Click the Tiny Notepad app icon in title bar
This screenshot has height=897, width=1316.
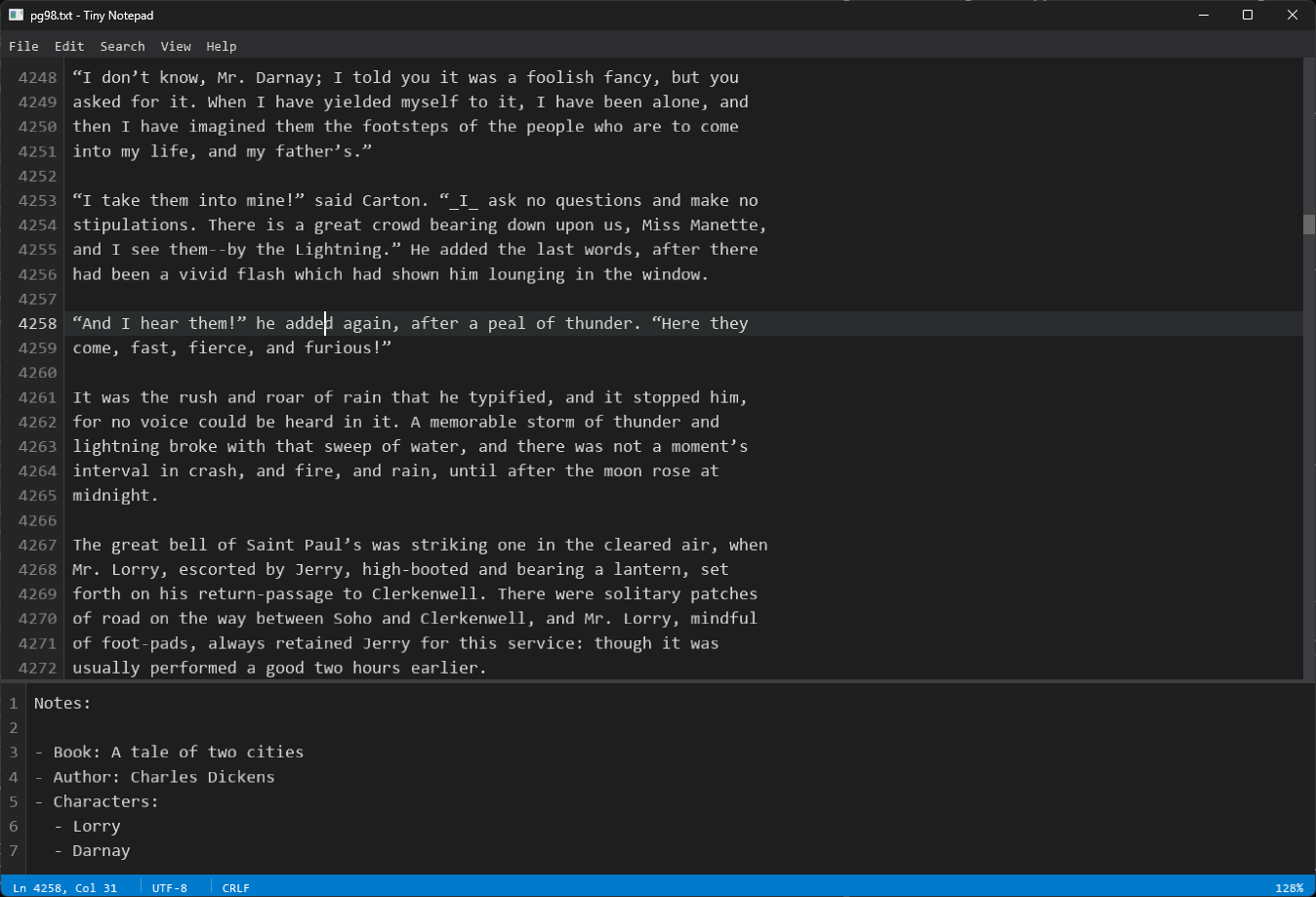(x=16, y=15)
